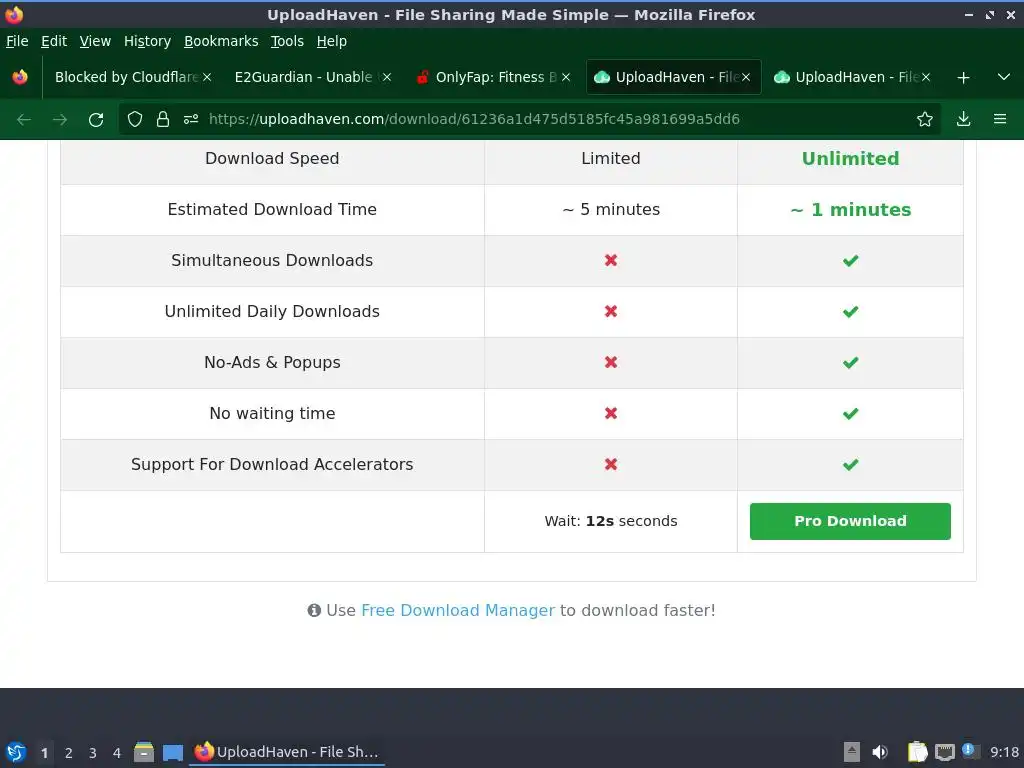This screenshot has height=768, width=1024.
Task: Open a new tab with plus button
Action: coord(963,78)
